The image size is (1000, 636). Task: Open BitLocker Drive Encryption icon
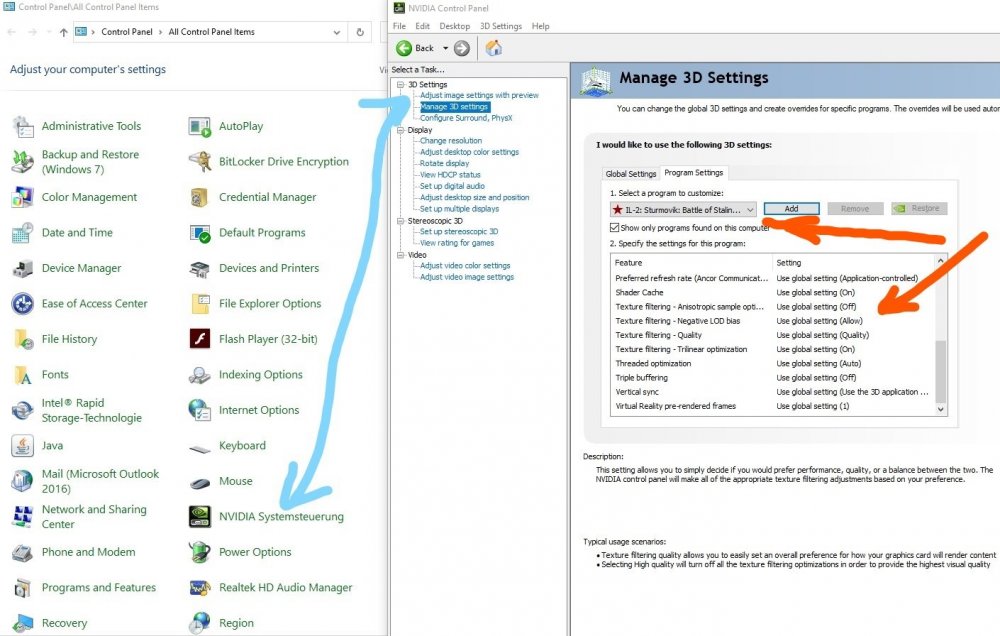[x=200, y=161]
